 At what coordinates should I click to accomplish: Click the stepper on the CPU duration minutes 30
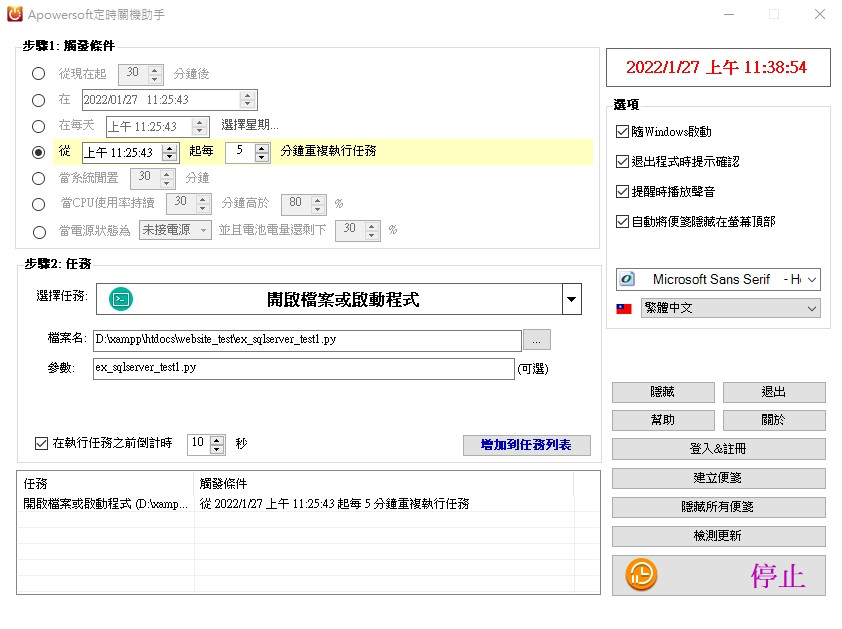point(203,204)
